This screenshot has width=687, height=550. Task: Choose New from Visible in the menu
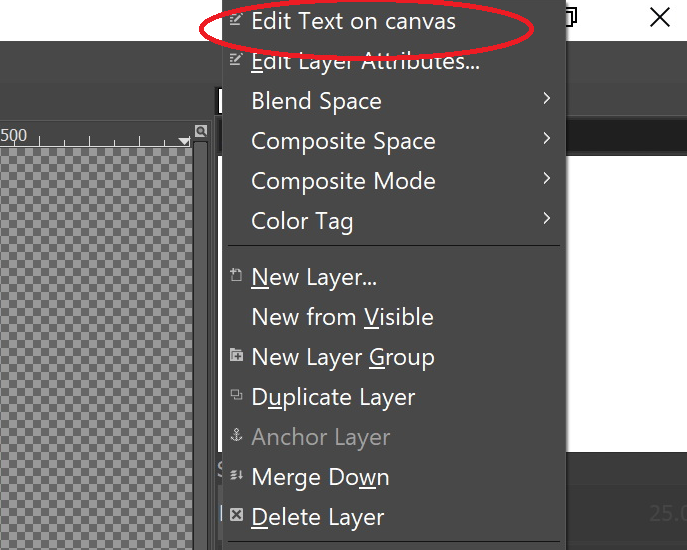coord(342,317)
